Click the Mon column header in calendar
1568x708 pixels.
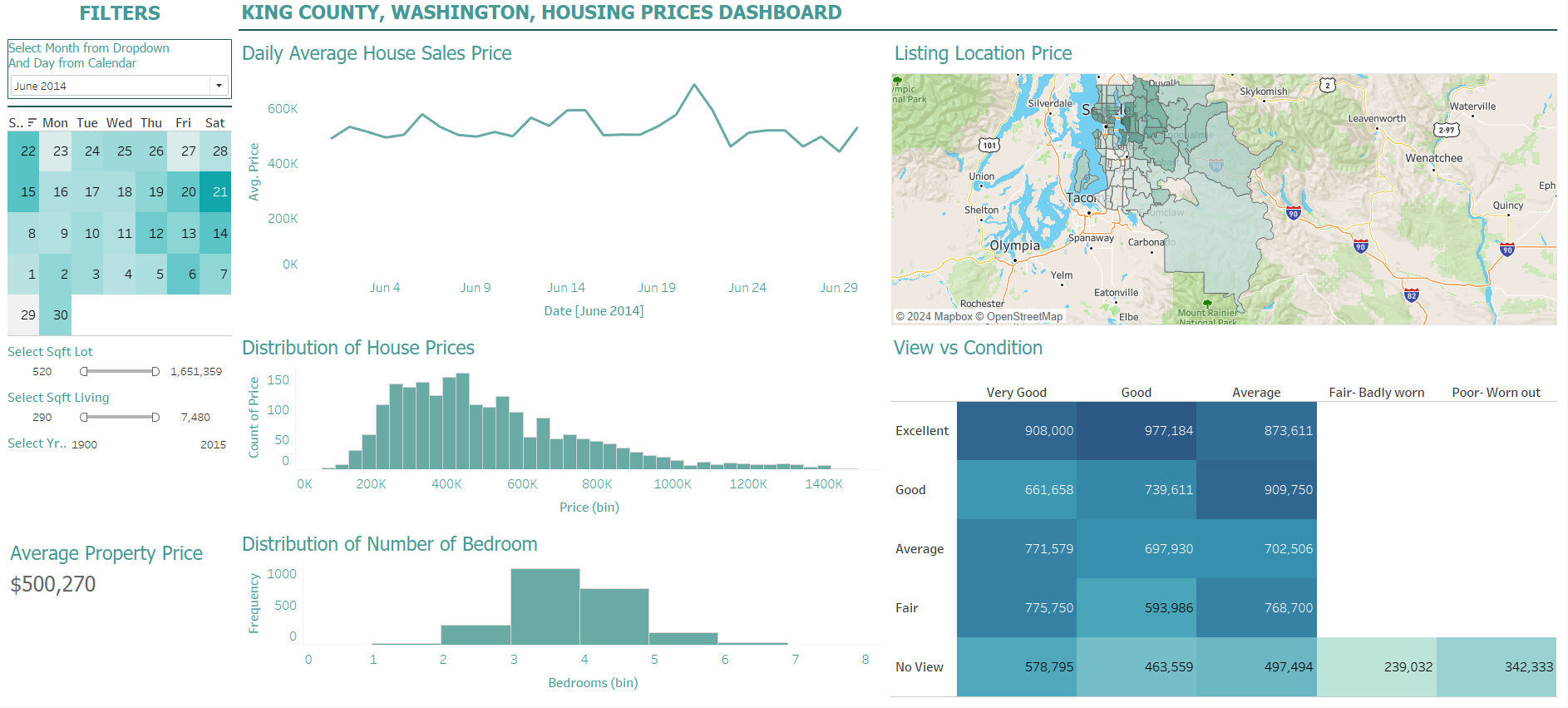click(55, 123)
